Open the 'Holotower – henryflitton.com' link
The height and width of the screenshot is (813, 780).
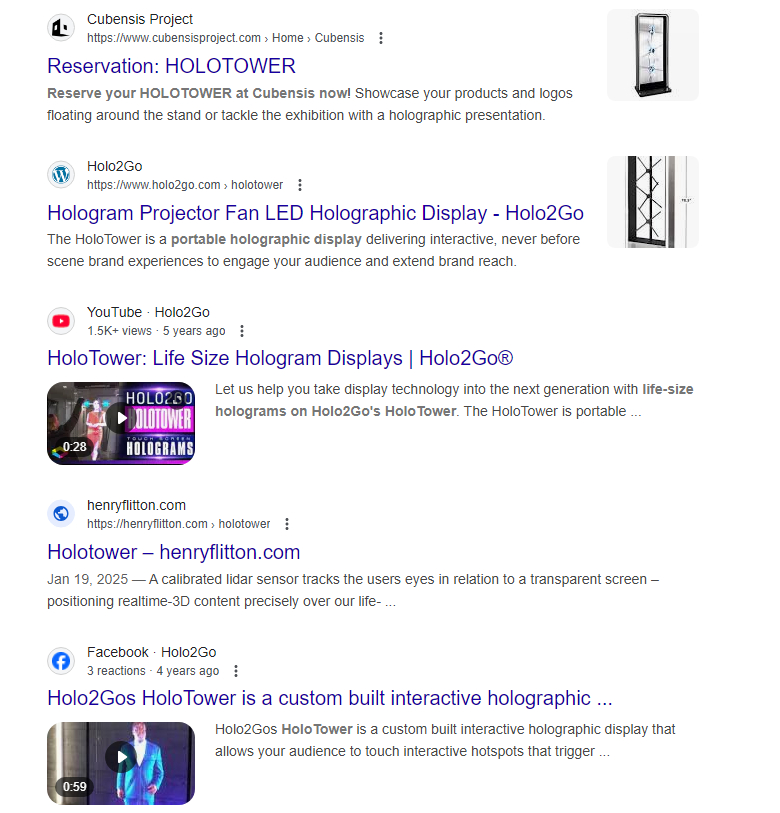pyautogui.click(x=174, y=552)
